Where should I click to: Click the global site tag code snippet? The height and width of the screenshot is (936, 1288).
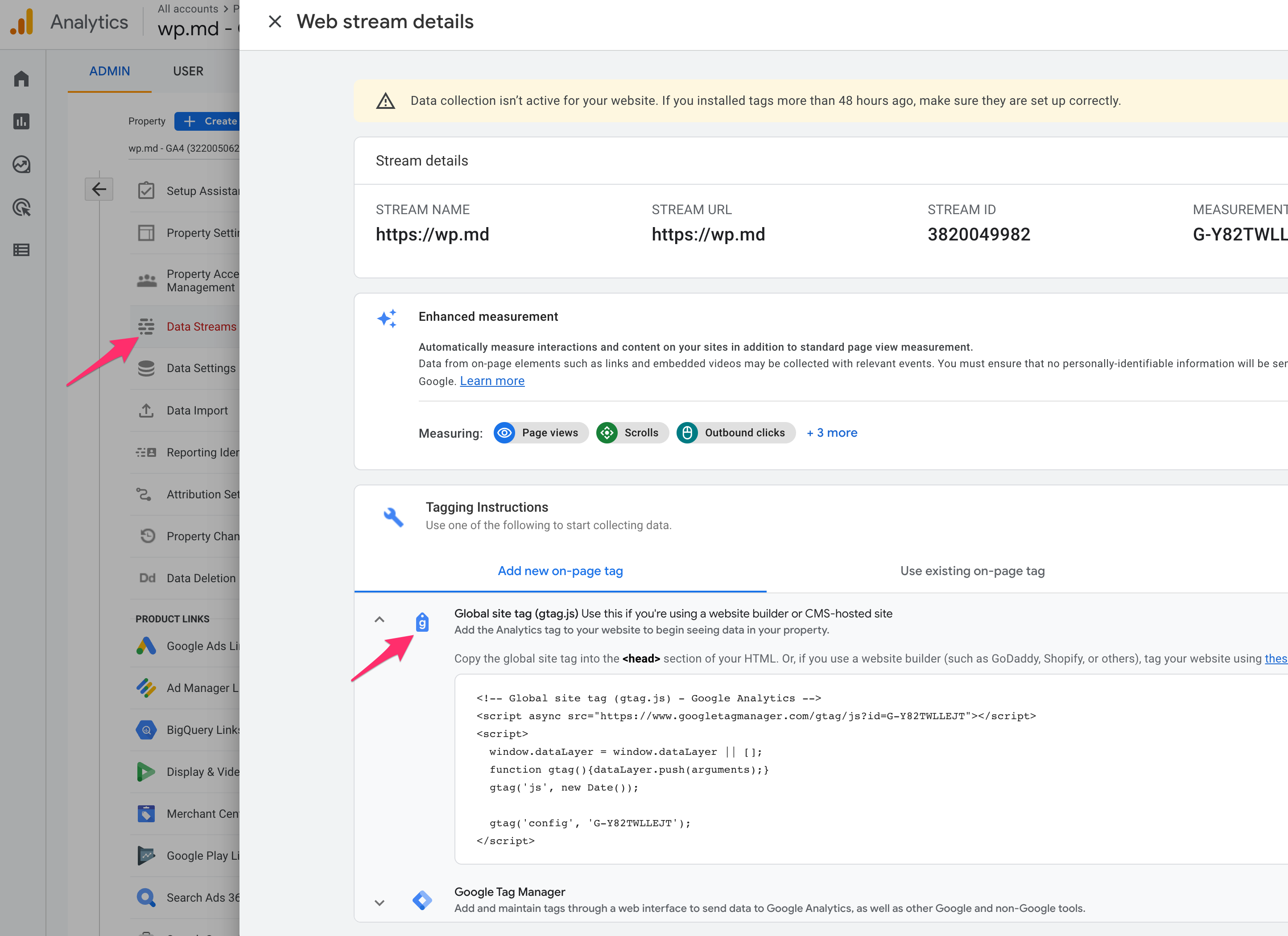point(871,769)
